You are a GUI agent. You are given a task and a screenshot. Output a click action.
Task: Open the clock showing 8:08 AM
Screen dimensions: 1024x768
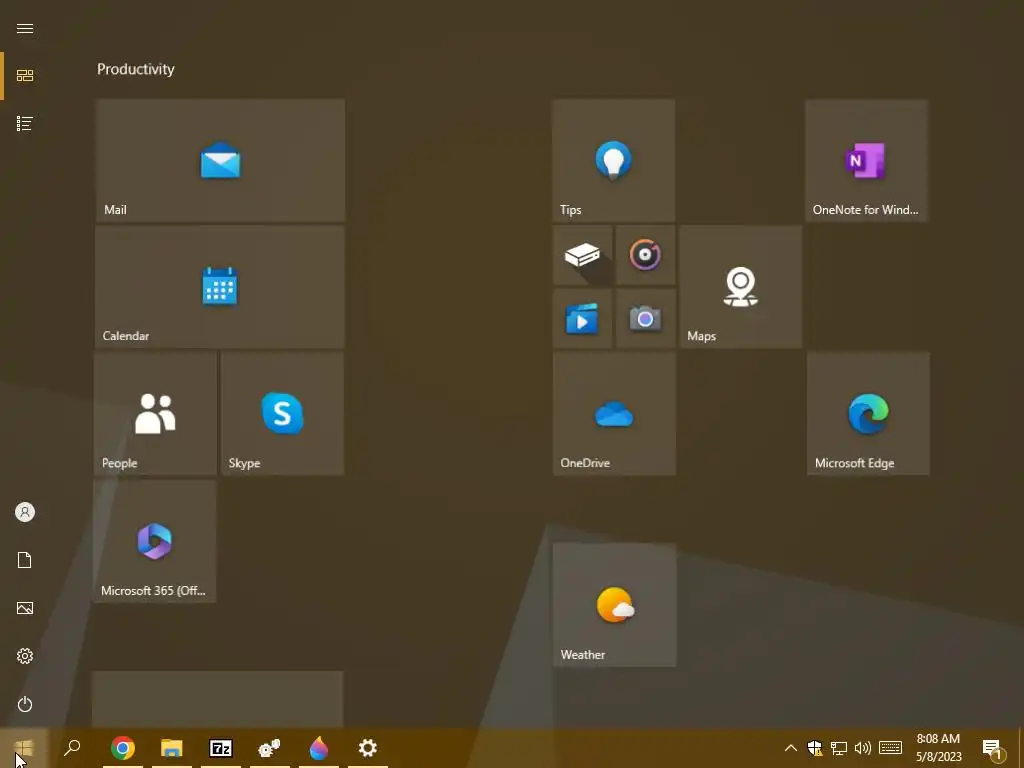938,748
